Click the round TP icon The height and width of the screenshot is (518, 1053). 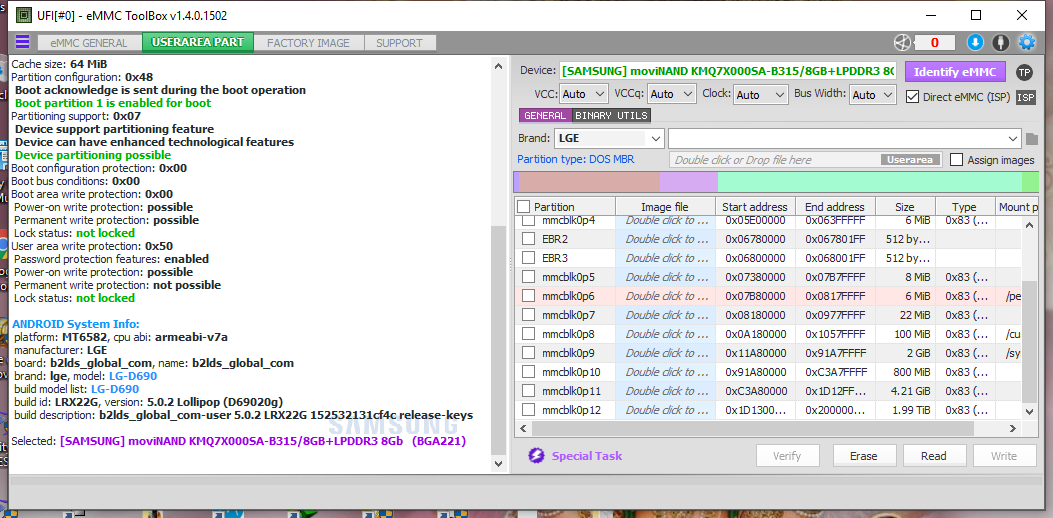(1024, 72)
